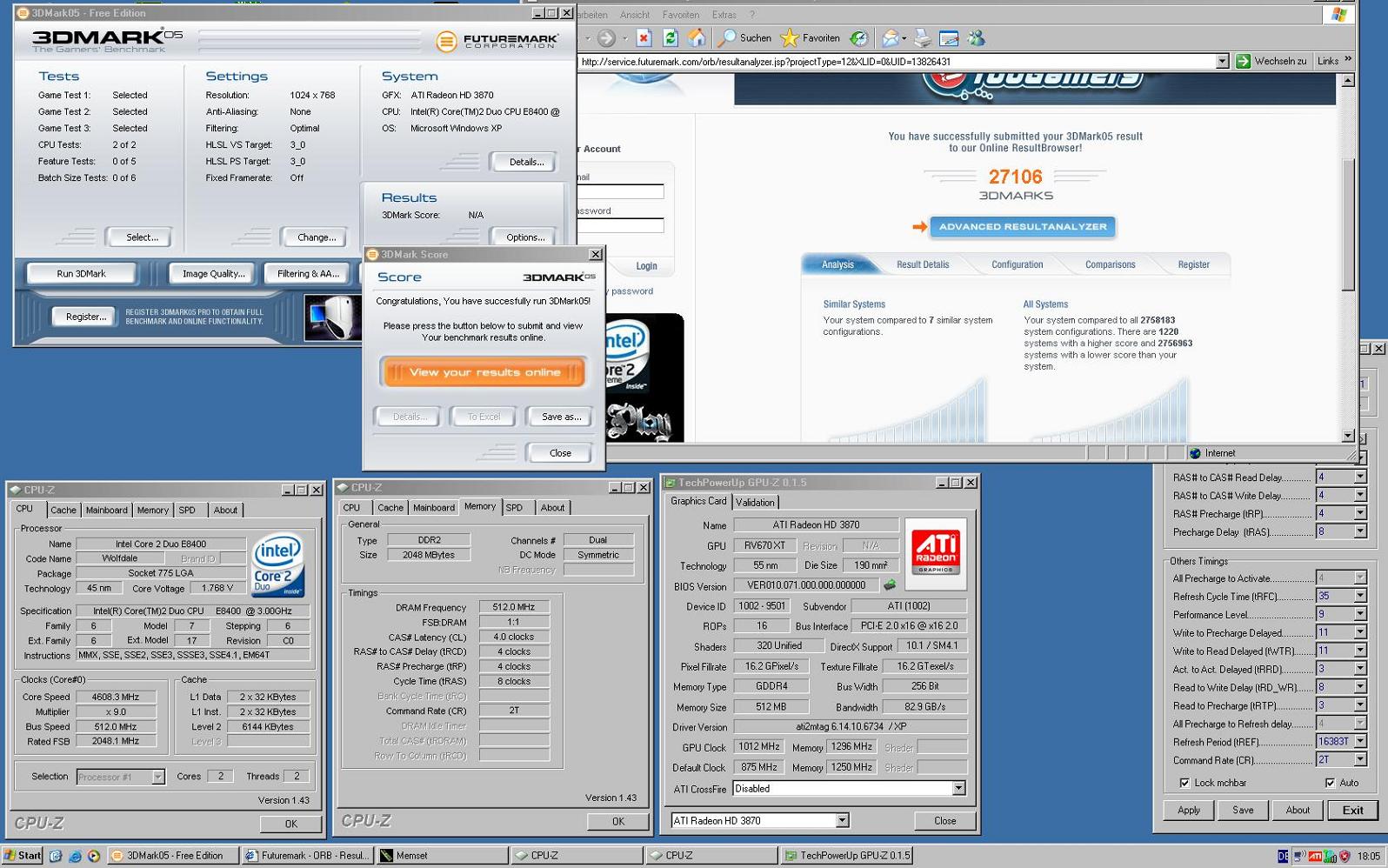Viewport: 1388px width, 868px height.
Task: Click Register... button in 3DMark05
Action: [86, 317]
